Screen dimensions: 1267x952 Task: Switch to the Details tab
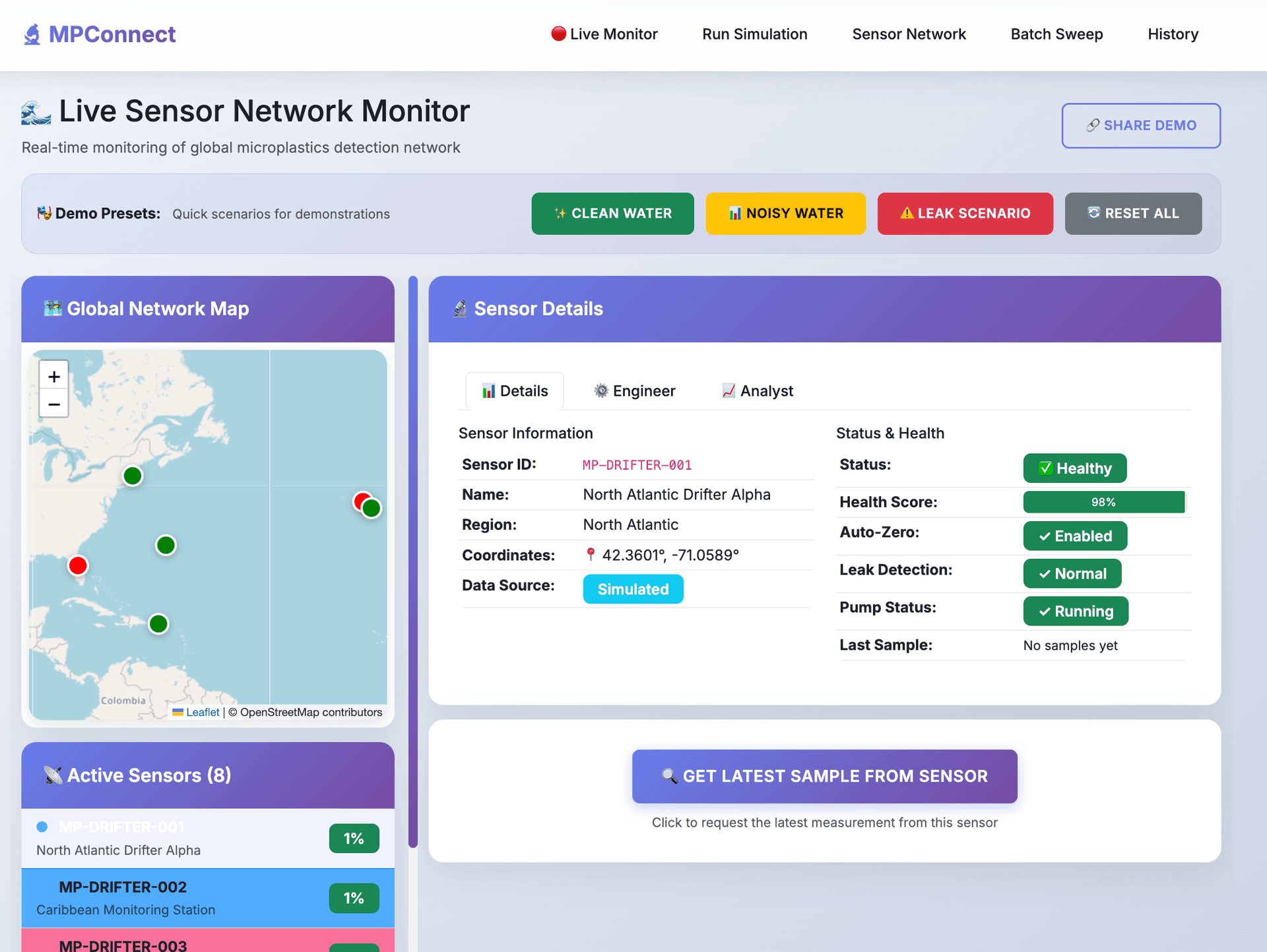click(x=515, y=391)
